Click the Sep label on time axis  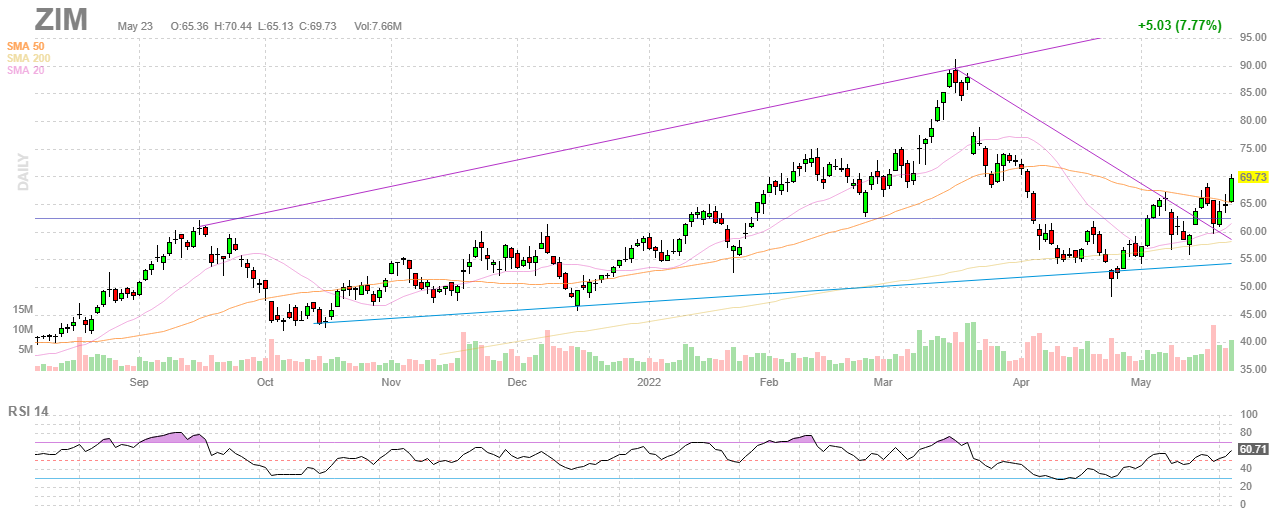click(139, 382)
